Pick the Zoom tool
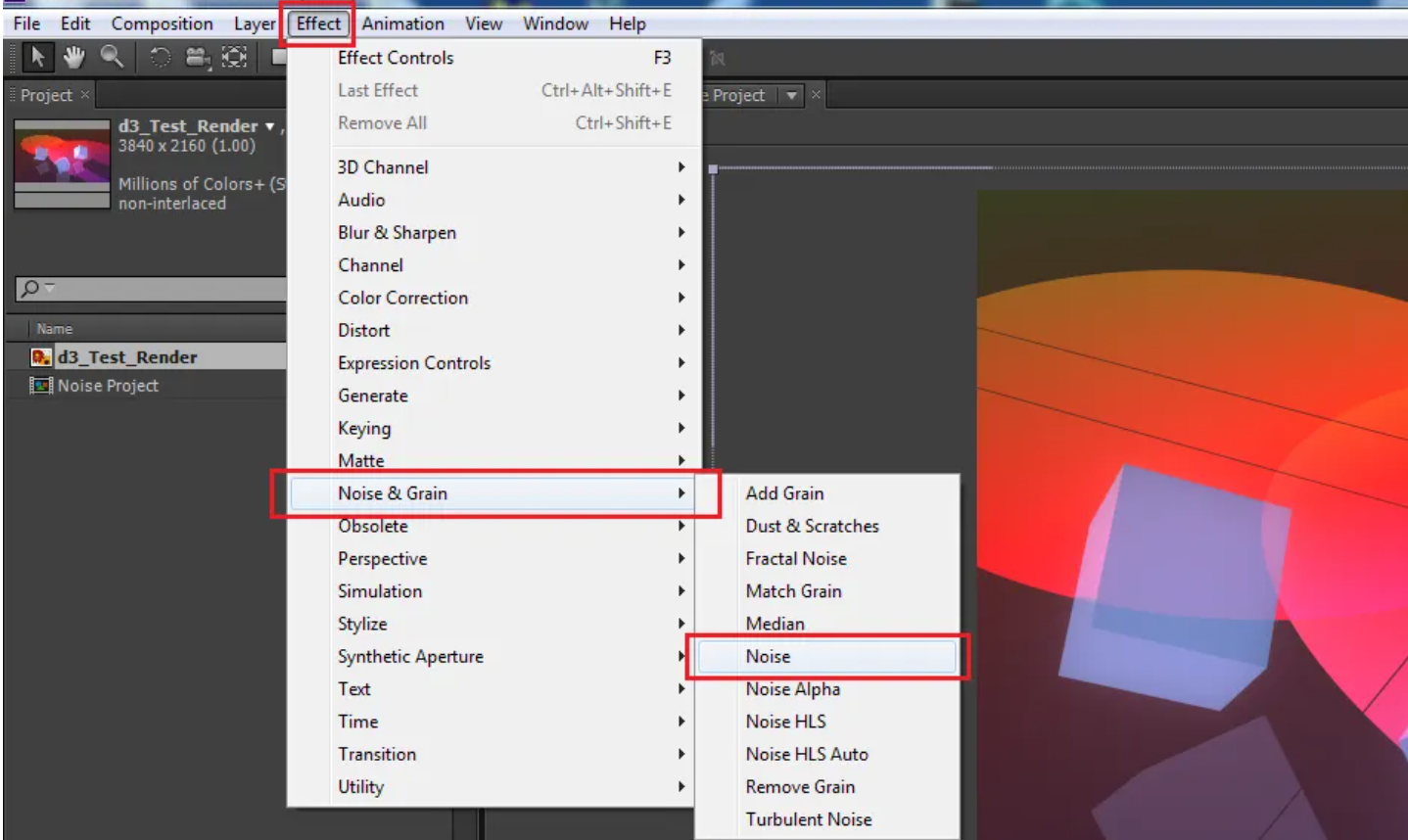 (x=110, y=57)
